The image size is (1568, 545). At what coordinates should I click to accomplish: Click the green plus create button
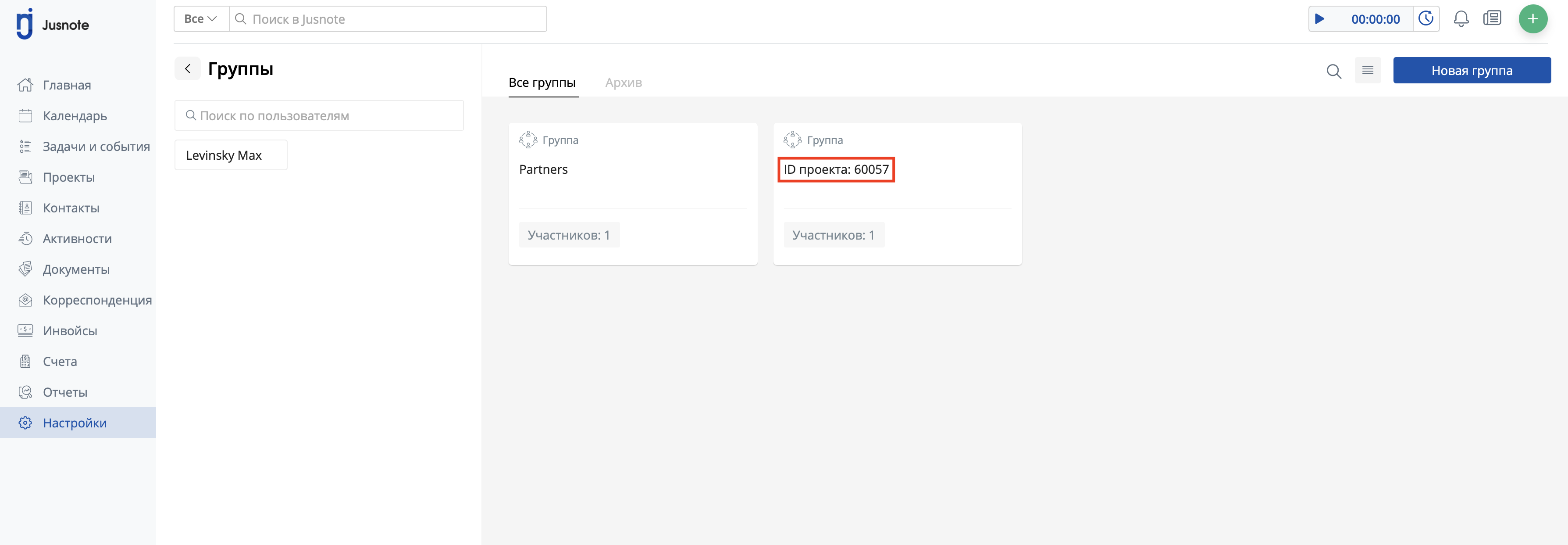pyautogui.click(x=1532, y=19)
